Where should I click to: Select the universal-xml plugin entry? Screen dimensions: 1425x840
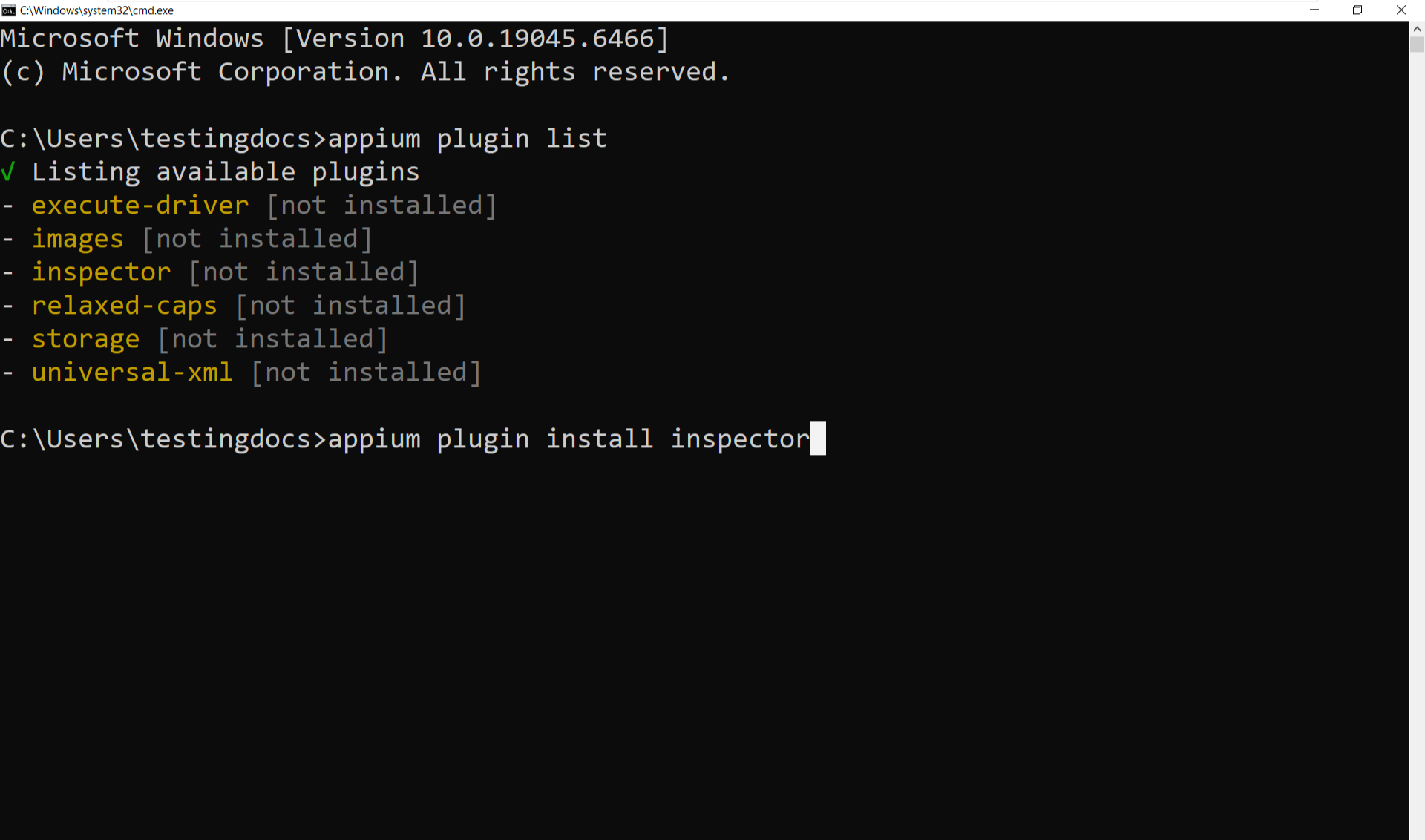[x=131, y=372]
